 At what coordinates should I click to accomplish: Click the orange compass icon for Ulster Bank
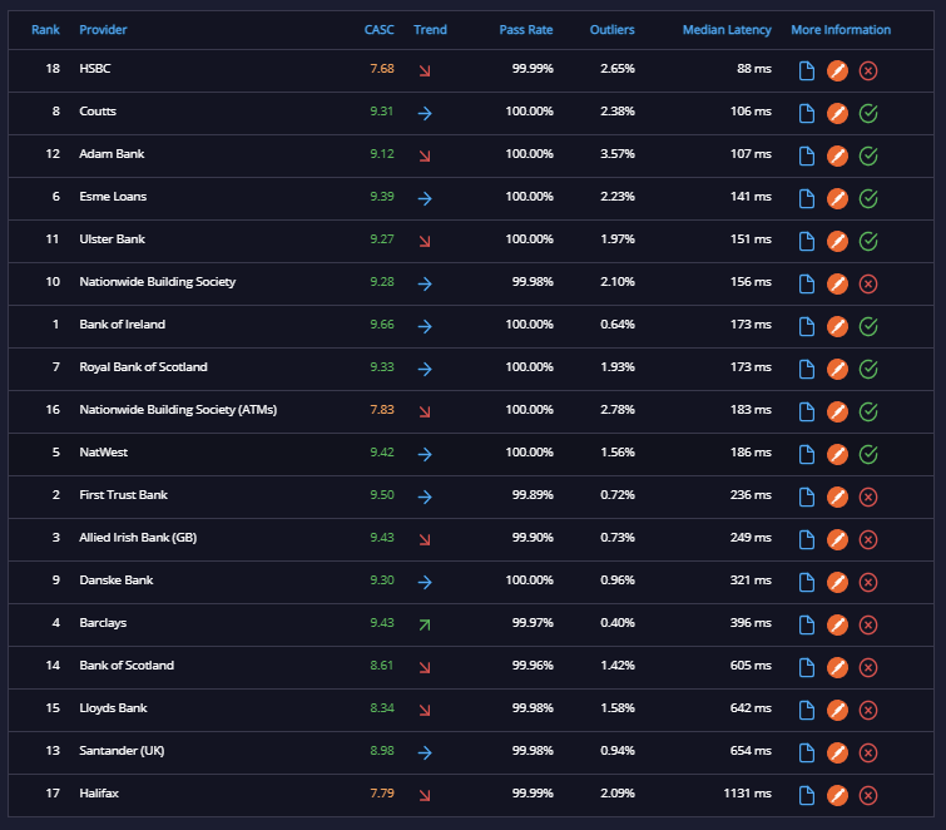click(x=837, y=241)
